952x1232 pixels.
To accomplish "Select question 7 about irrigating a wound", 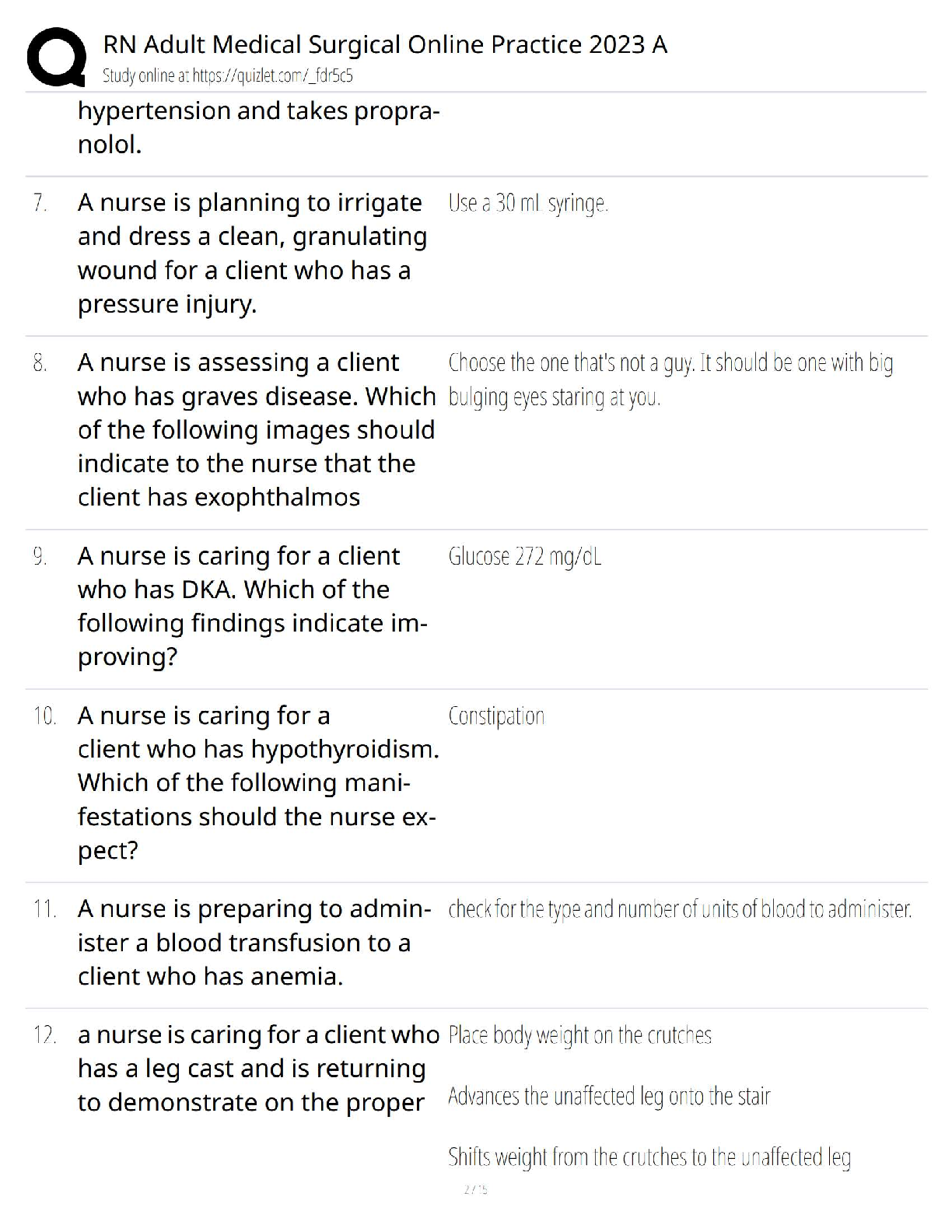I will tap(252, 253).
